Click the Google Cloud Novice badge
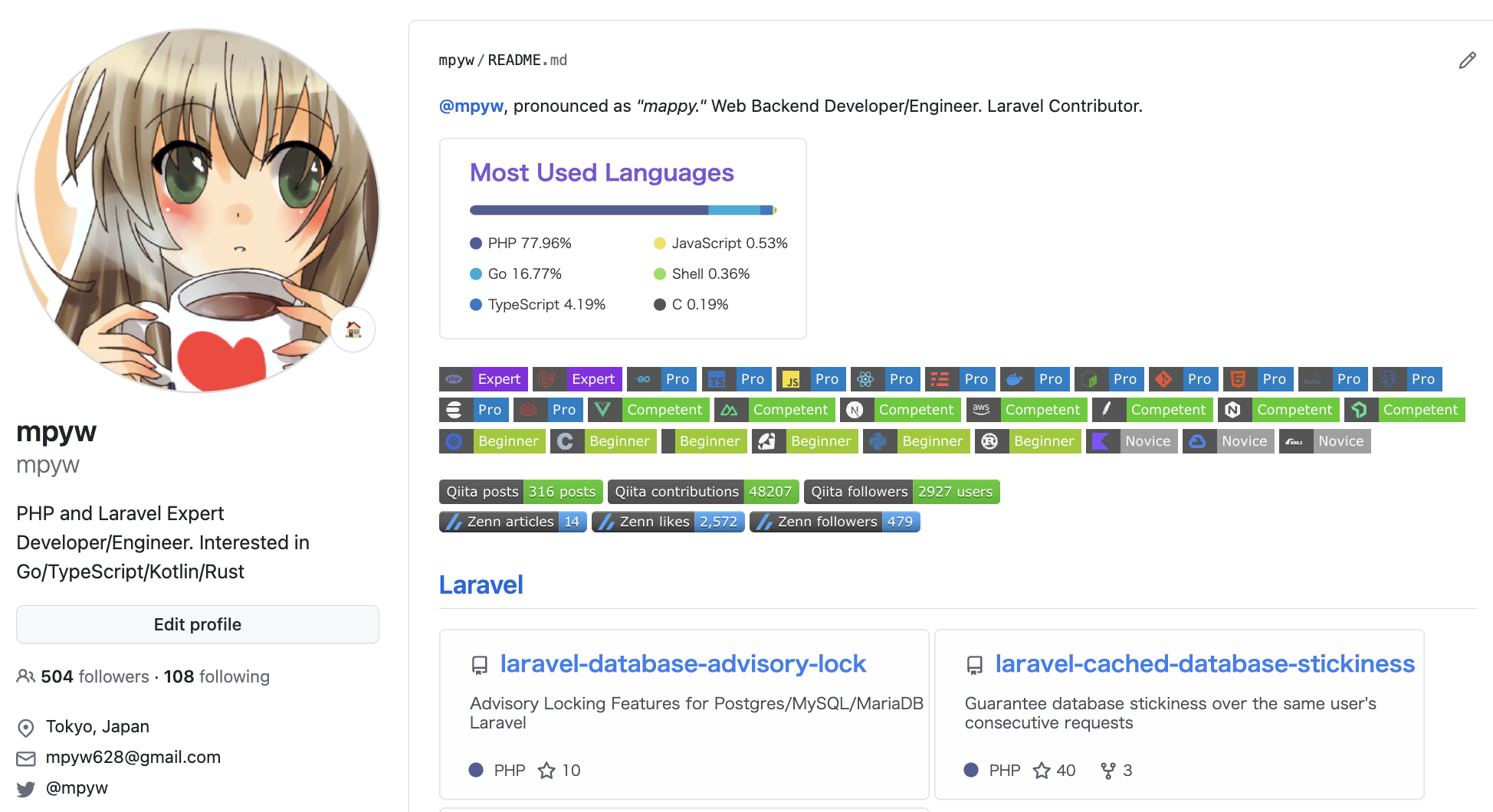 pyautogui.click(x=1229, y=441)
